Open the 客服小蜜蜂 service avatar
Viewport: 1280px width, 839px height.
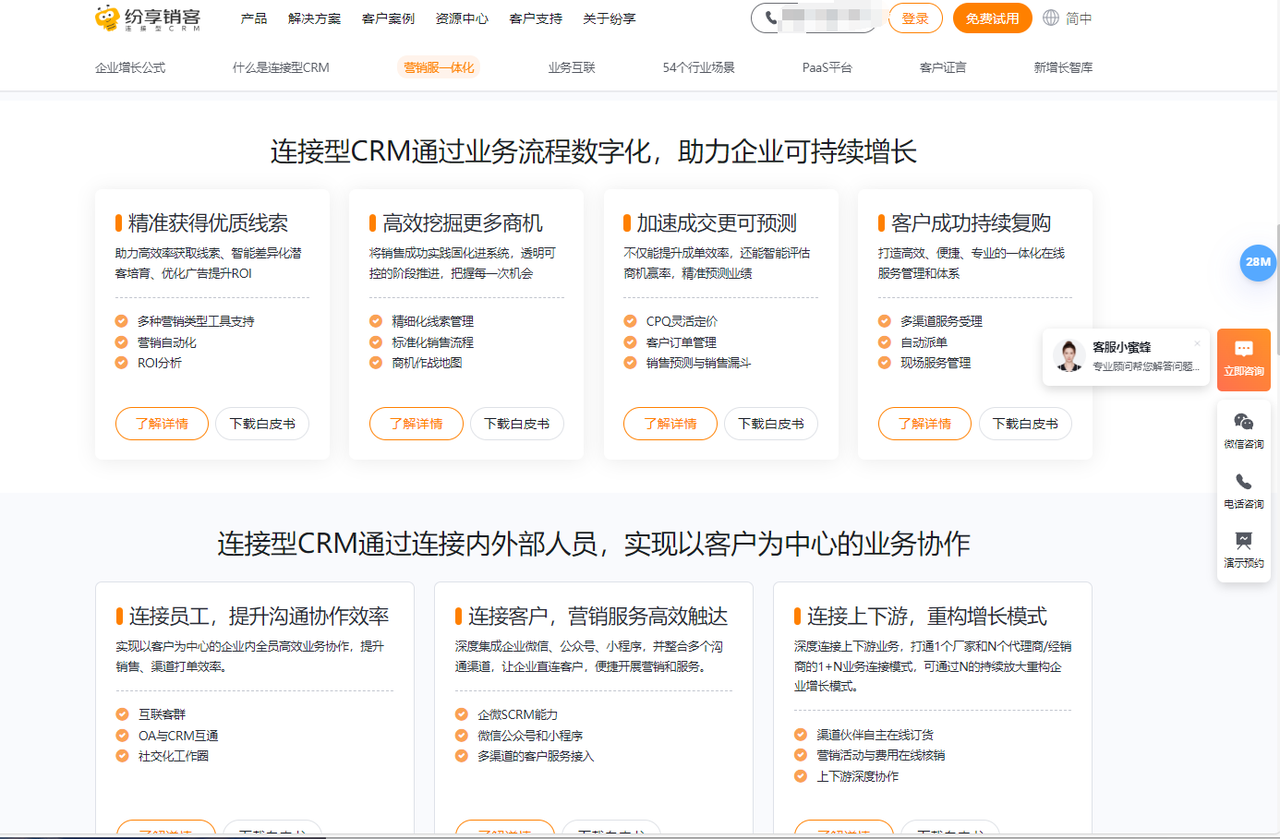[x=1068, y=357]
